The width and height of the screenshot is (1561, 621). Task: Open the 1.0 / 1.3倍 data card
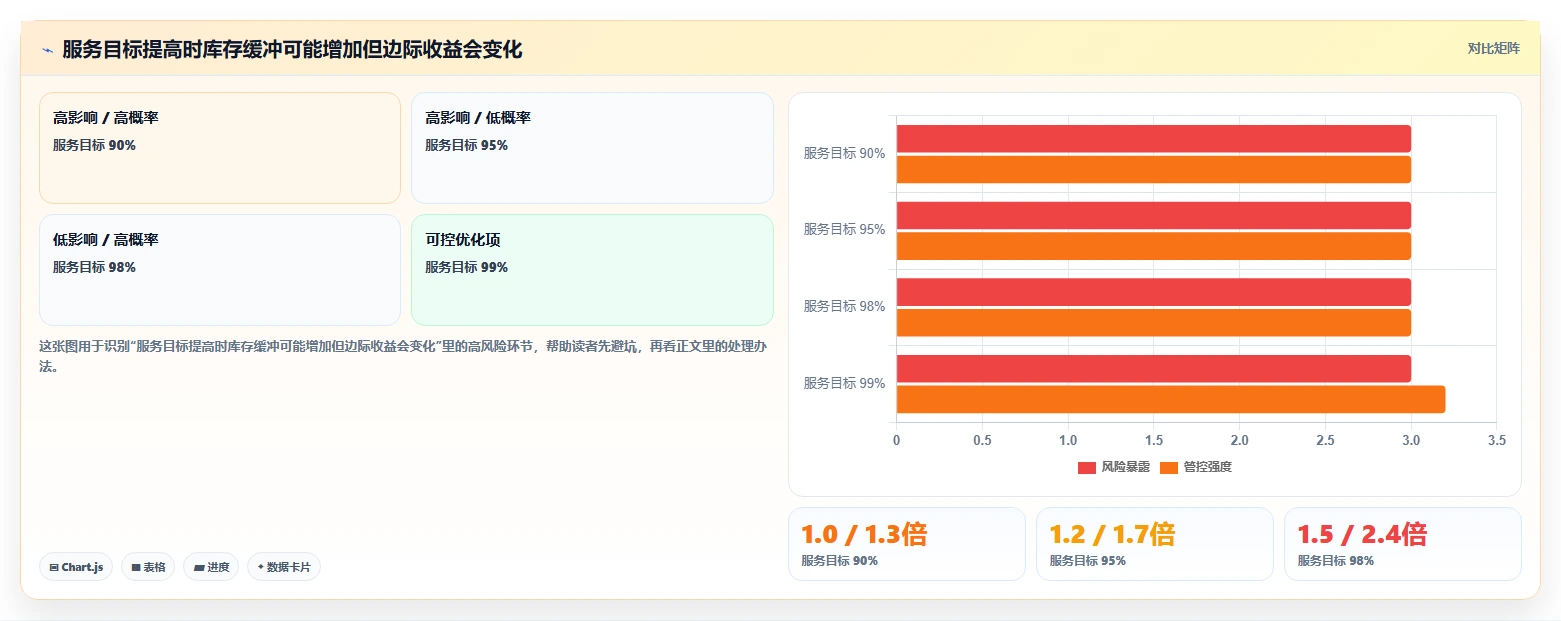coord(907,544)
